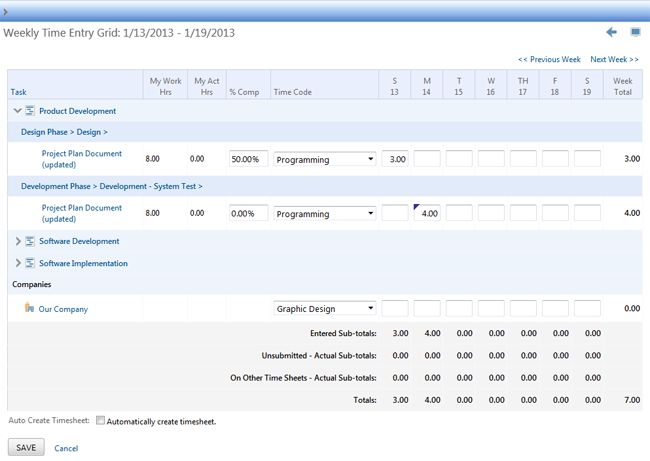
Task: Click the 0.00% completion field
Action: (248, 214)
